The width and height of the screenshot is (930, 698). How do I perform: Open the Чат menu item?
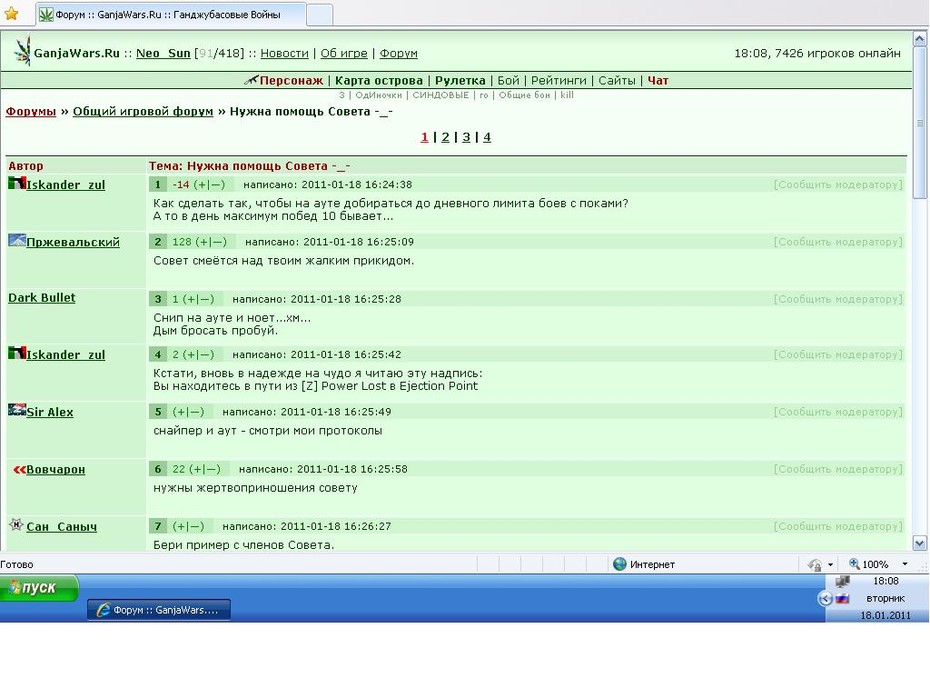coord(658,81)
